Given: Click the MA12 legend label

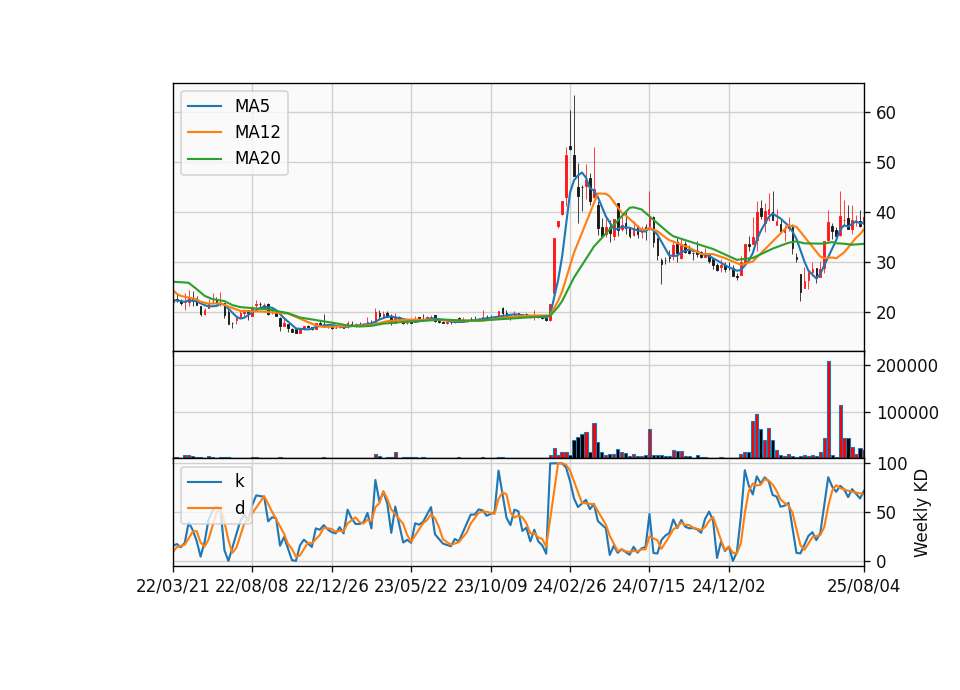Looking at the screenshot, I should point(257,132).
